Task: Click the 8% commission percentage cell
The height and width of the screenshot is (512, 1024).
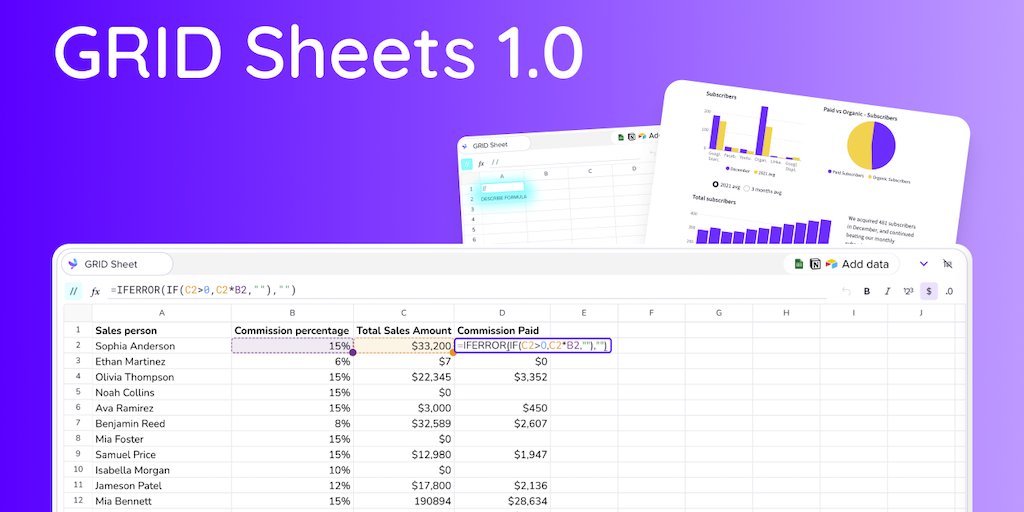Action: (293, 423)
